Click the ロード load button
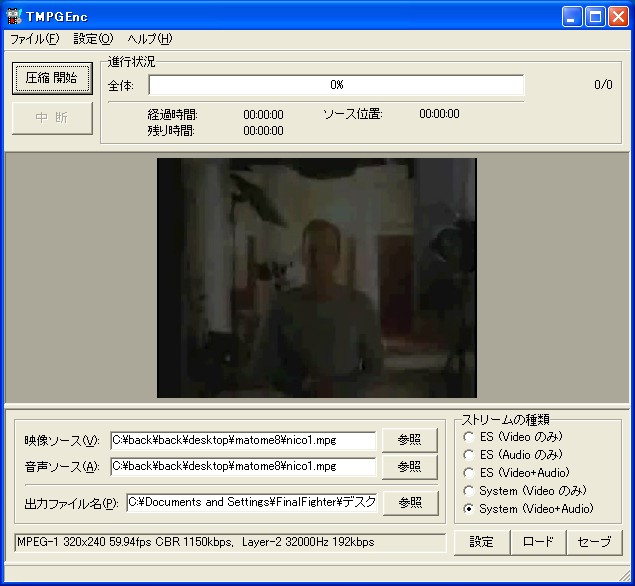 pyautogui.click(x=538, y=542)
